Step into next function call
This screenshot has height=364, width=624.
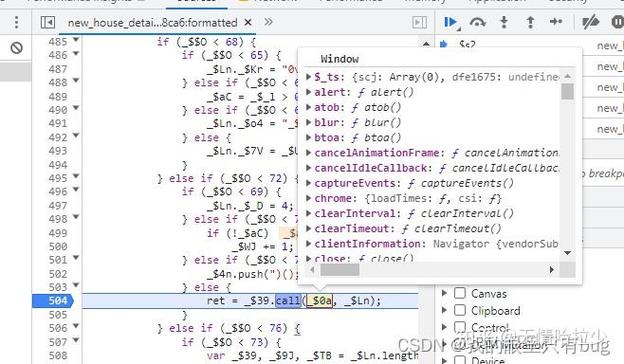[x=504, y=22]
